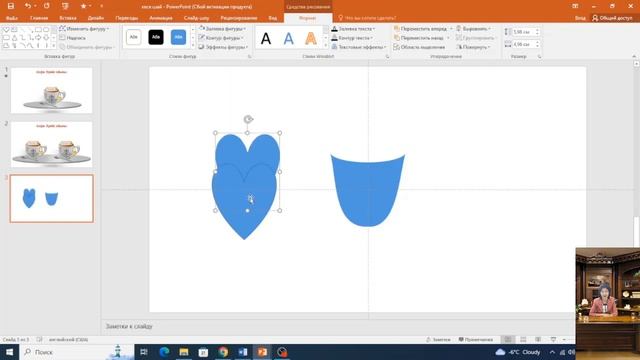
Task: Apply the black filled shape style
Action: coord(156,37)
